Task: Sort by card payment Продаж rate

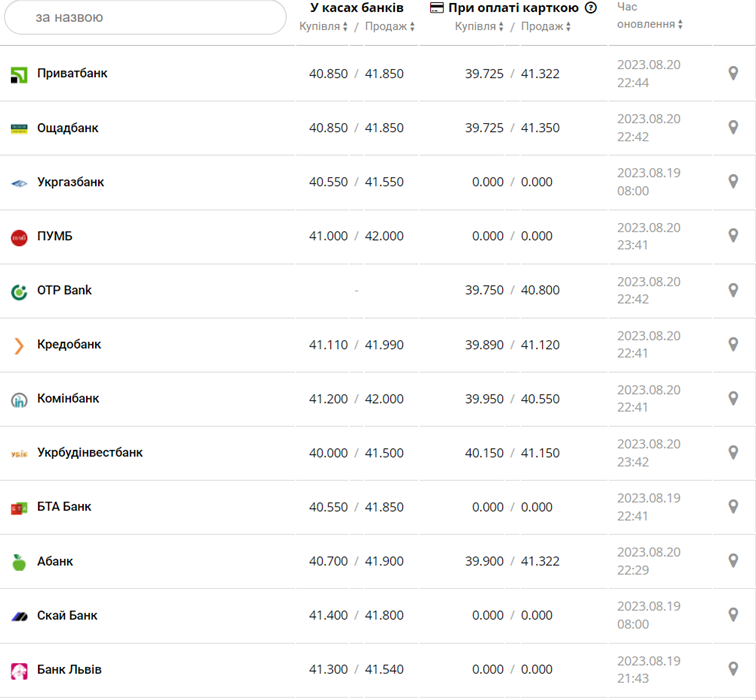Action: (546, 27)
